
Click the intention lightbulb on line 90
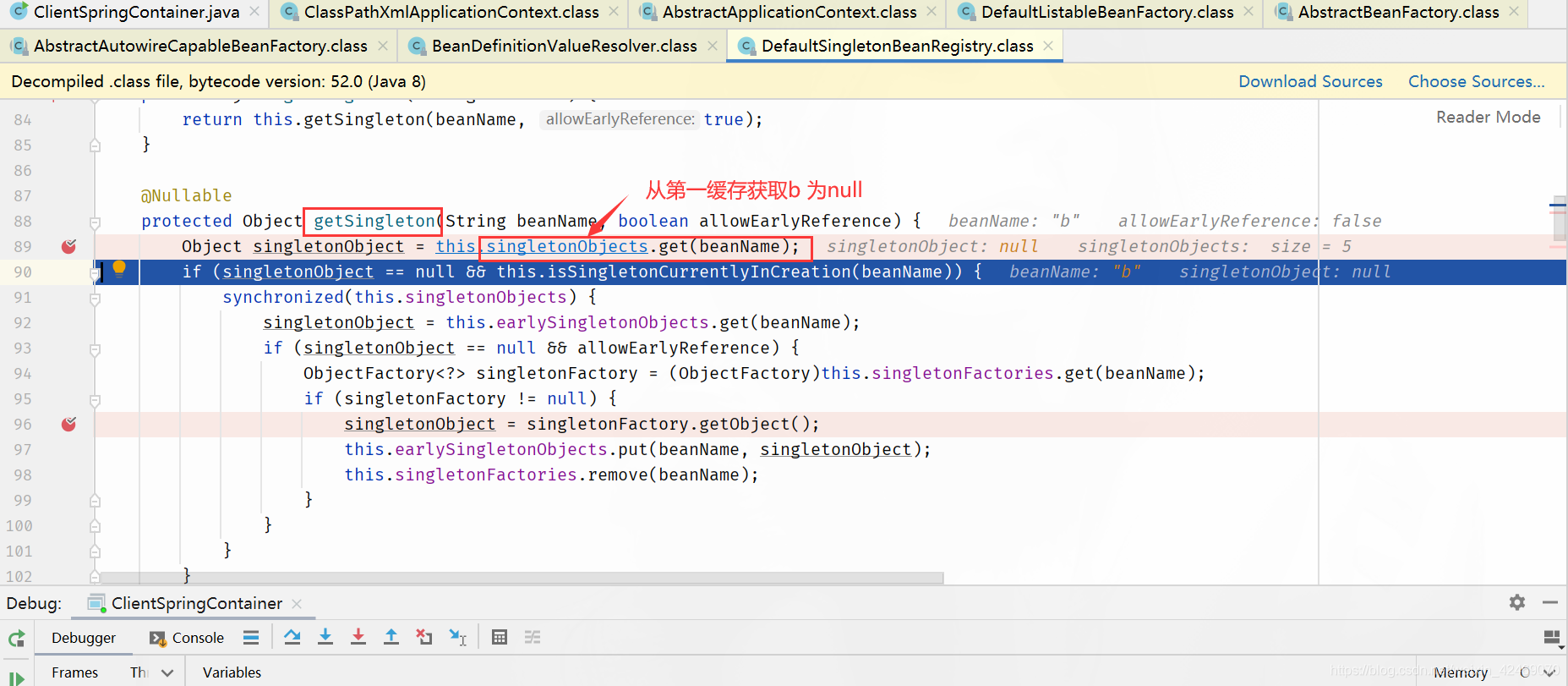pos(119,269)
